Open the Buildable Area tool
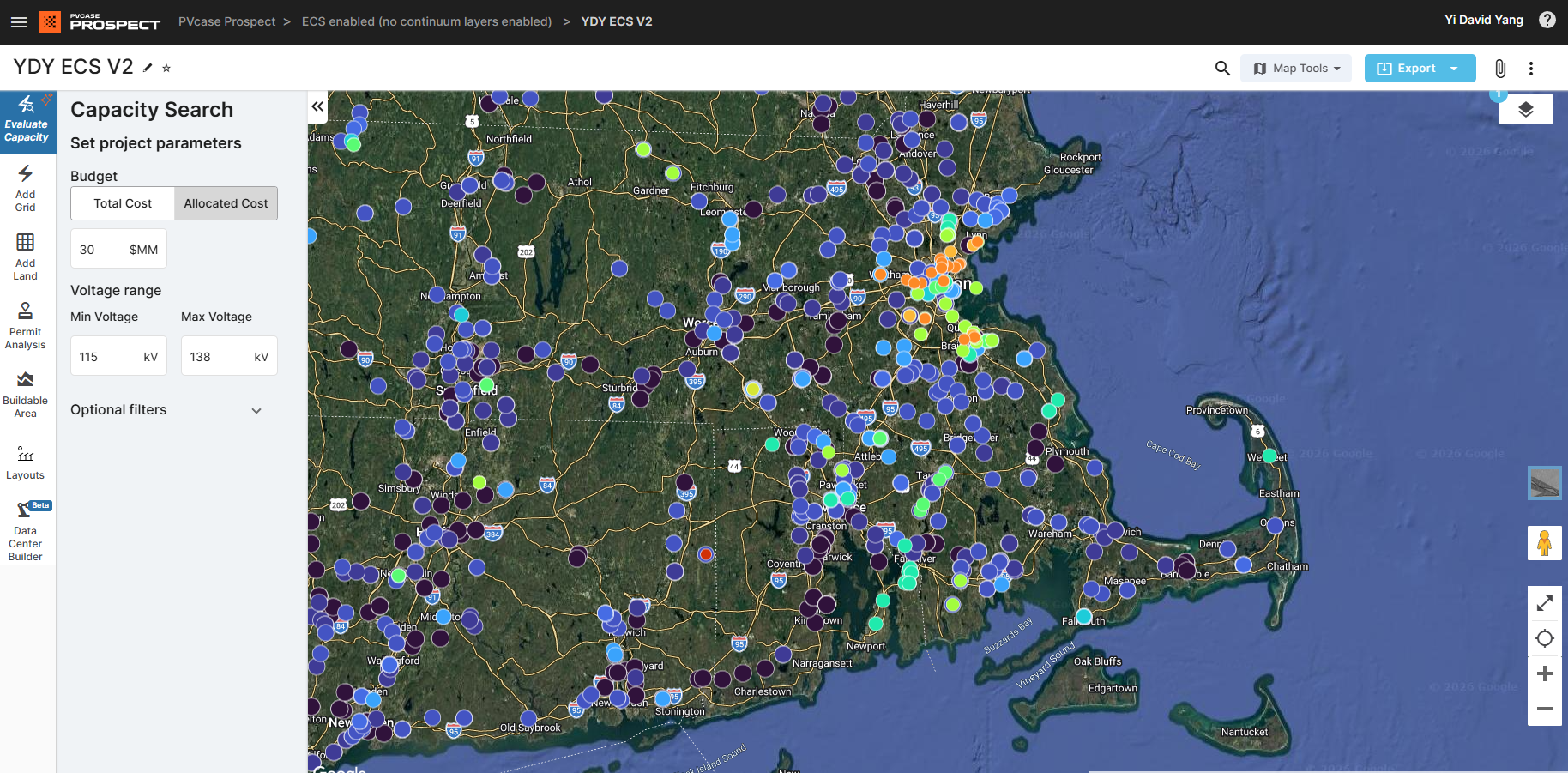Image resolution: width=1568 pixels, height=773 pixels. (26, 394)
